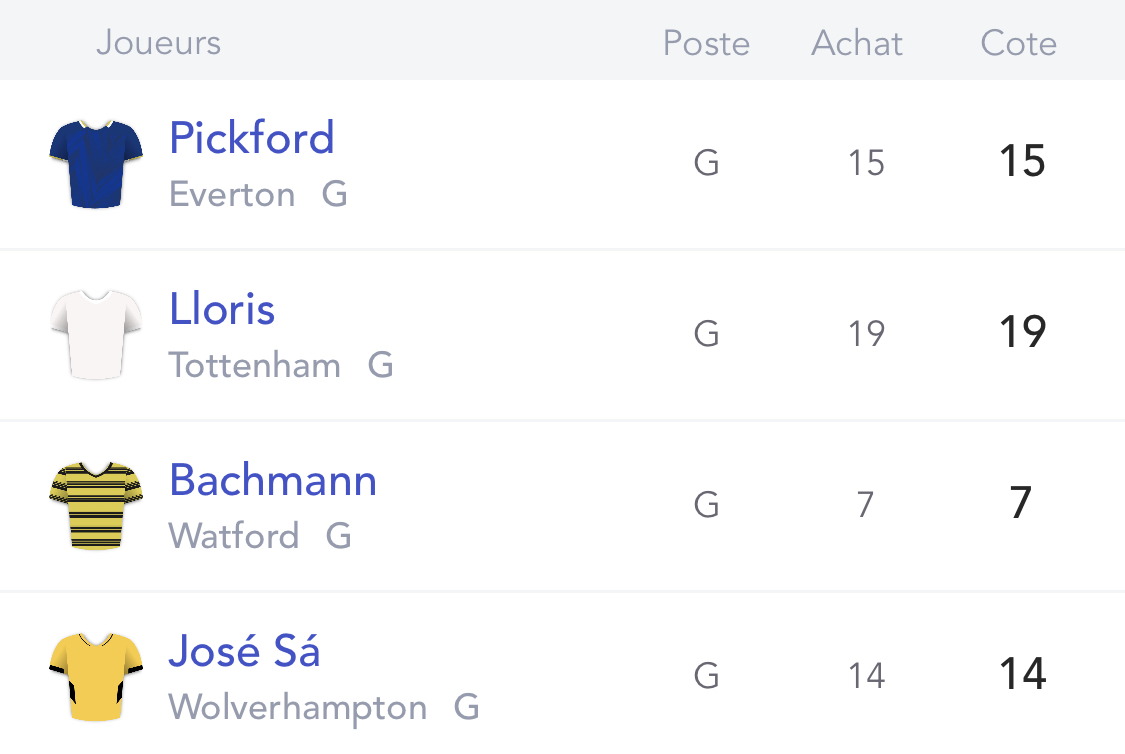Select Bachmann's bold cote value 7
Screen dimensions: 1125x754
pos(1020,503)
